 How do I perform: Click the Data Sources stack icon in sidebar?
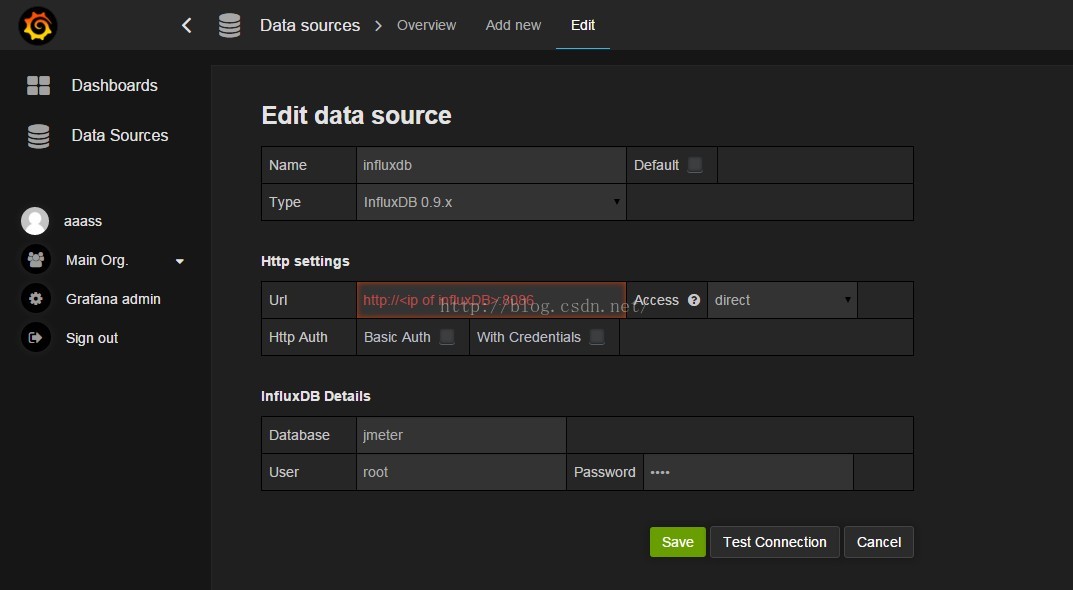click(x=38, y=136)
